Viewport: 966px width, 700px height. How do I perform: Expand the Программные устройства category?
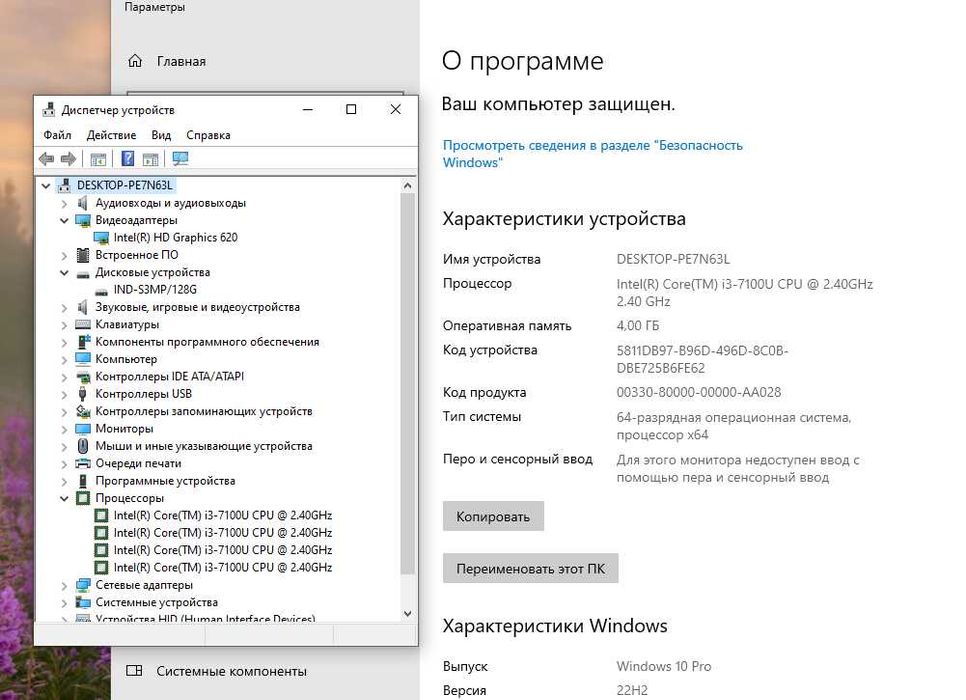click(64, 481)
